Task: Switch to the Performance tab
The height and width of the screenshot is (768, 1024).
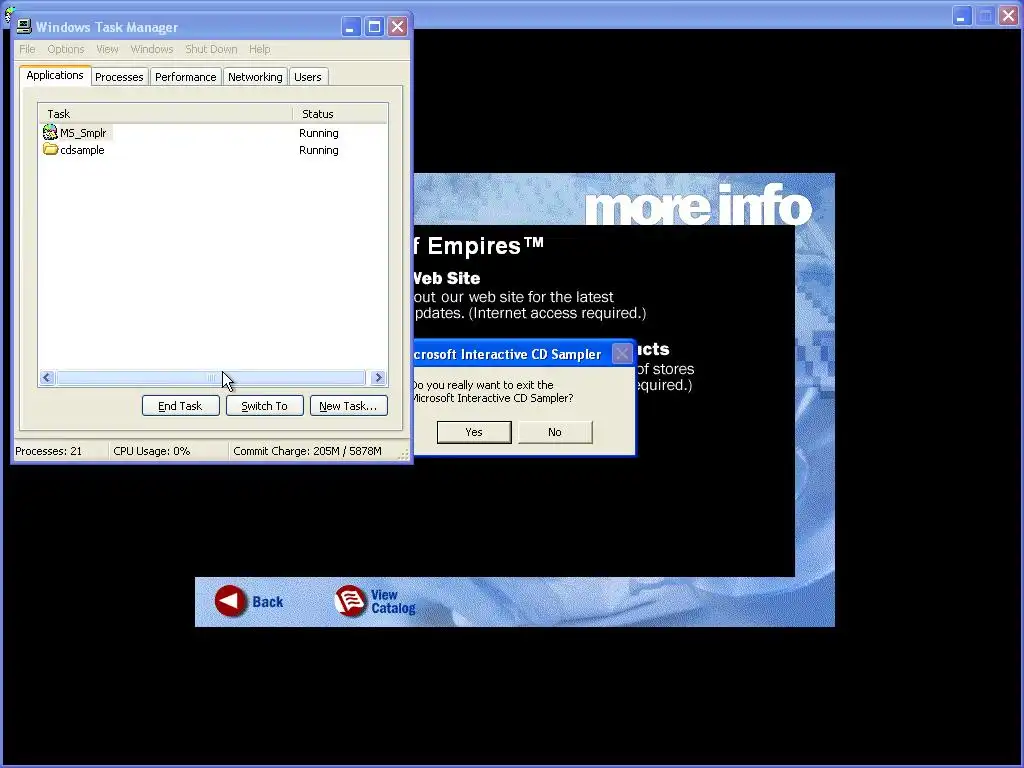Action: click(x=185, y=77)
